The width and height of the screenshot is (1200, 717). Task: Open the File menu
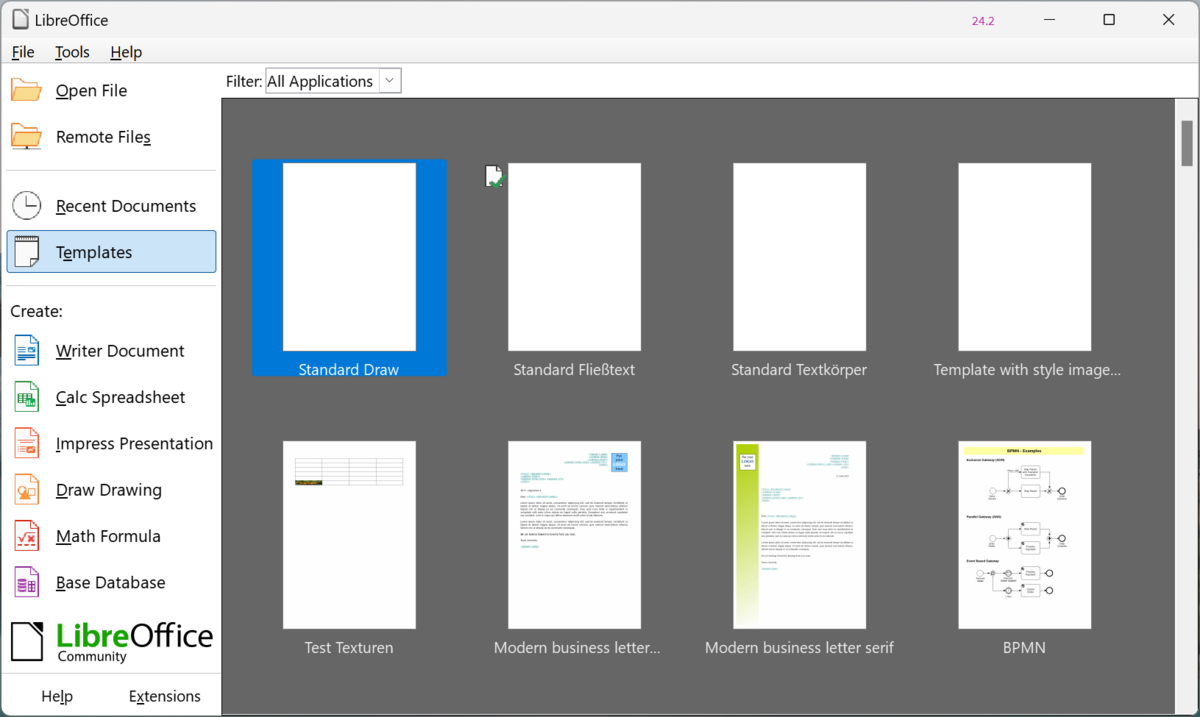(x=23, y=52)
